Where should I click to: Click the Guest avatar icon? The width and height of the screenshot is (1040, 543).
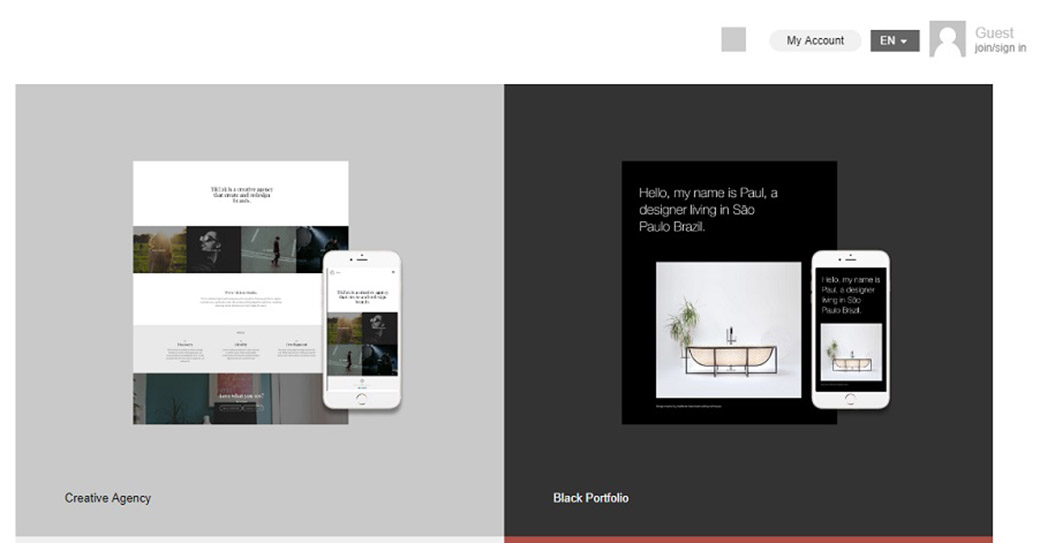pos(947,39)
